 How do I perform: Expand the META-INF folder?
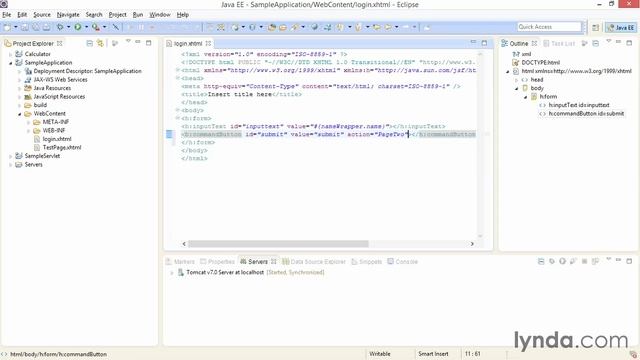pyautogui.click(x=28, y=122)
